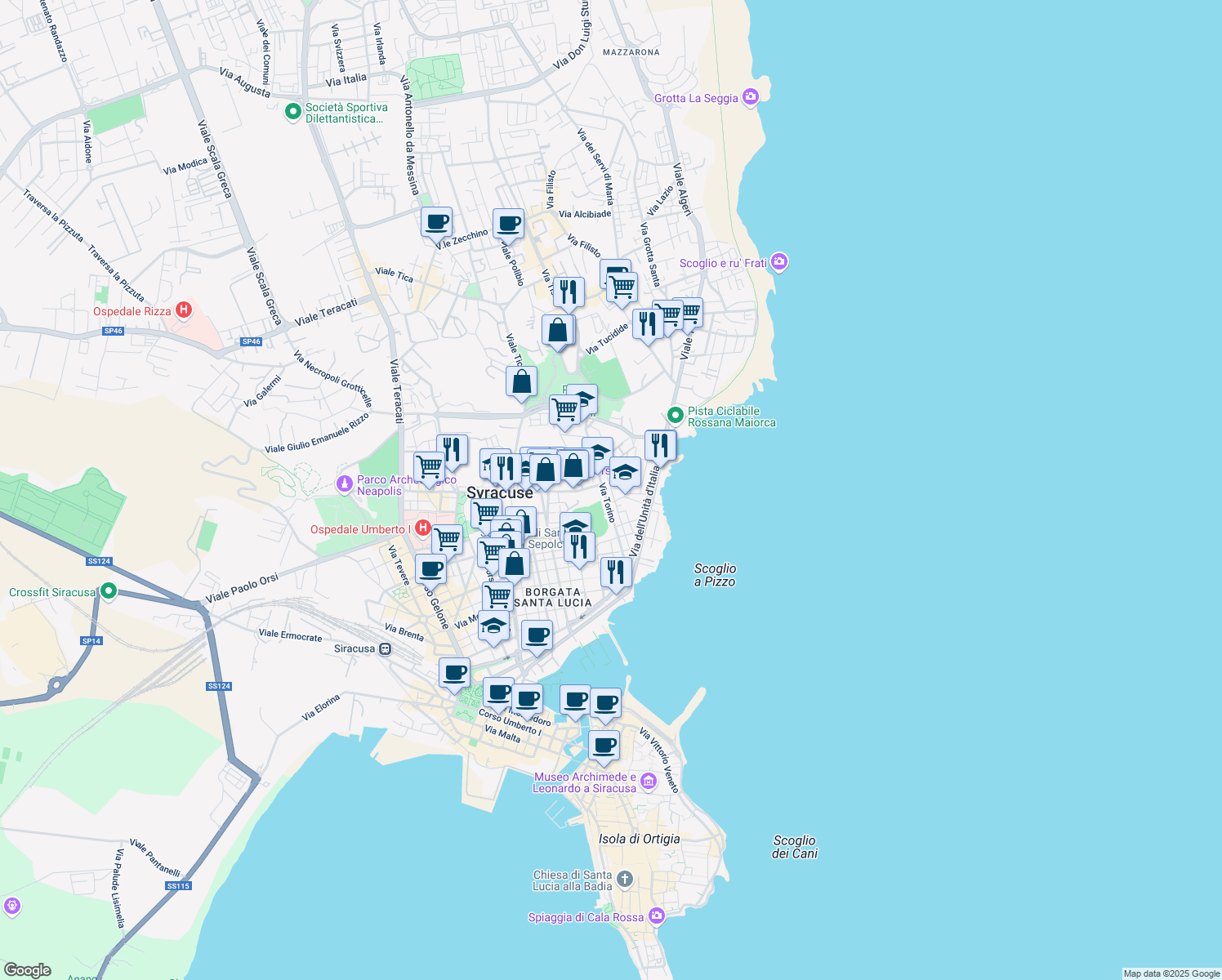Select the cafe marker above Museo Archimede
Viewport: 1222px width, 980px height.
coord(604,746)
